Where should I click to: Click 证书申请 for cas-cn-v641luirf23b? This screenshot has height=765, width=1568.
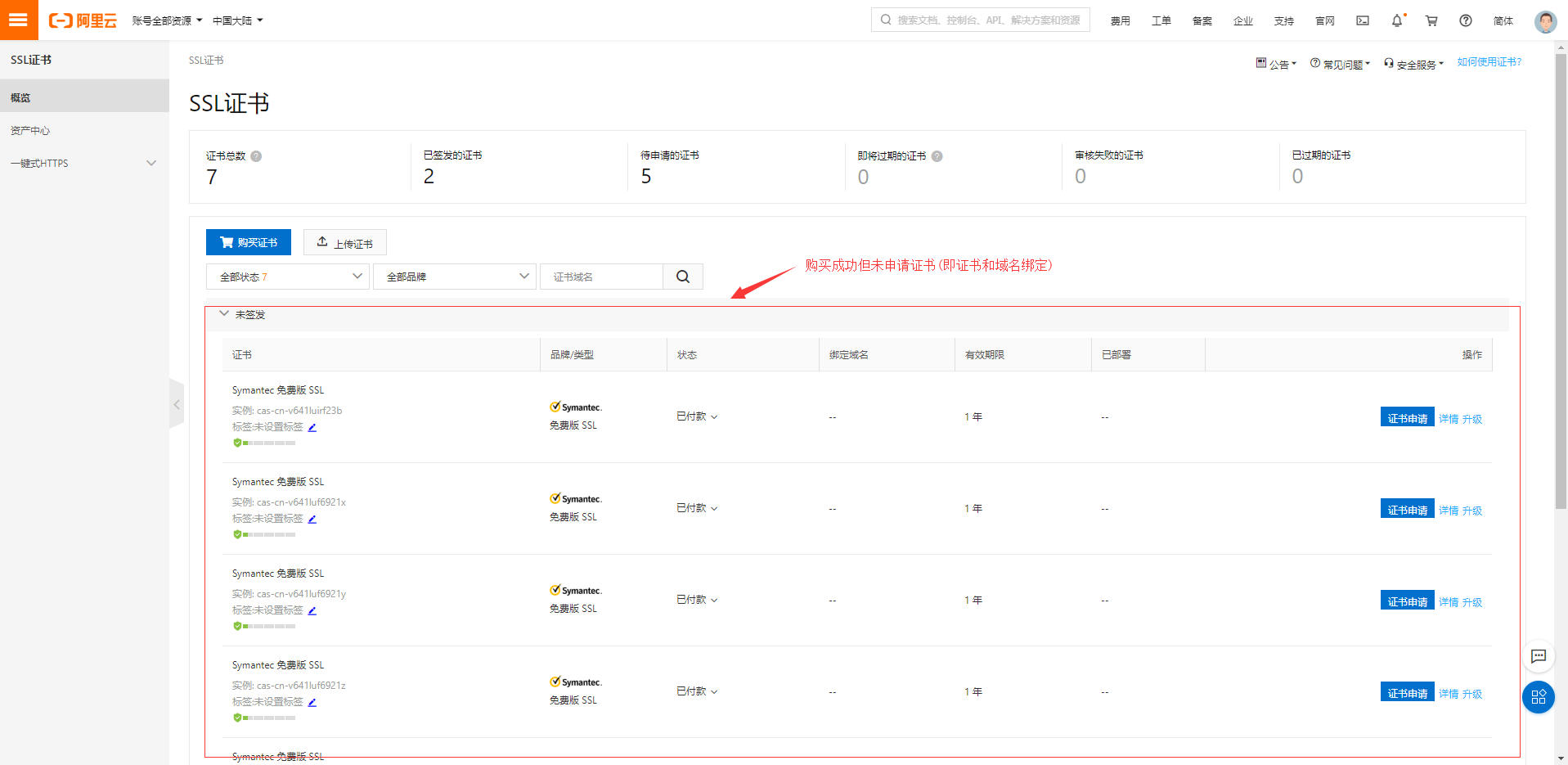1407,417
